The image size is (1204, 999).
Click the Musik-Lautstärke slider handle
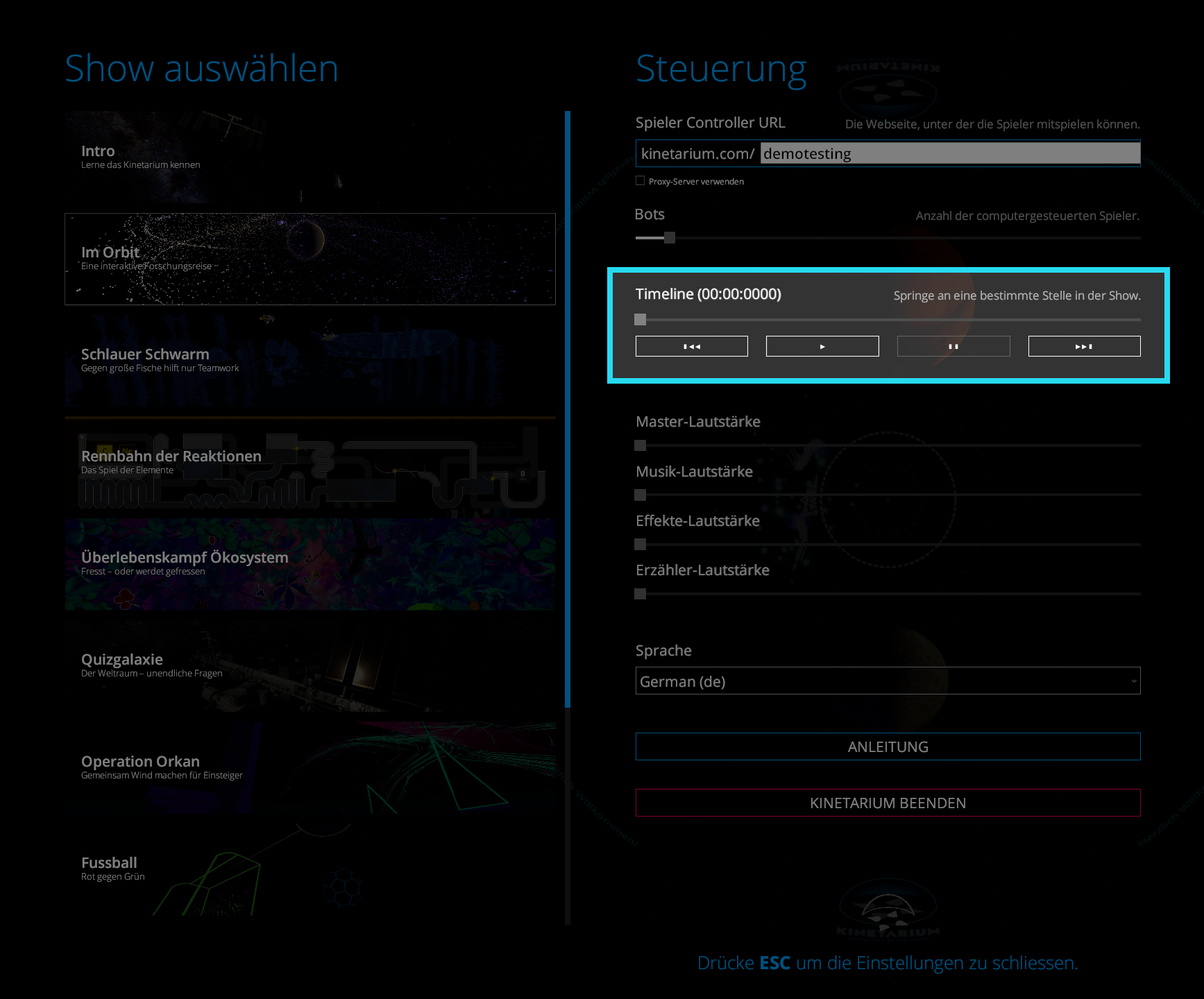point(641,495)
